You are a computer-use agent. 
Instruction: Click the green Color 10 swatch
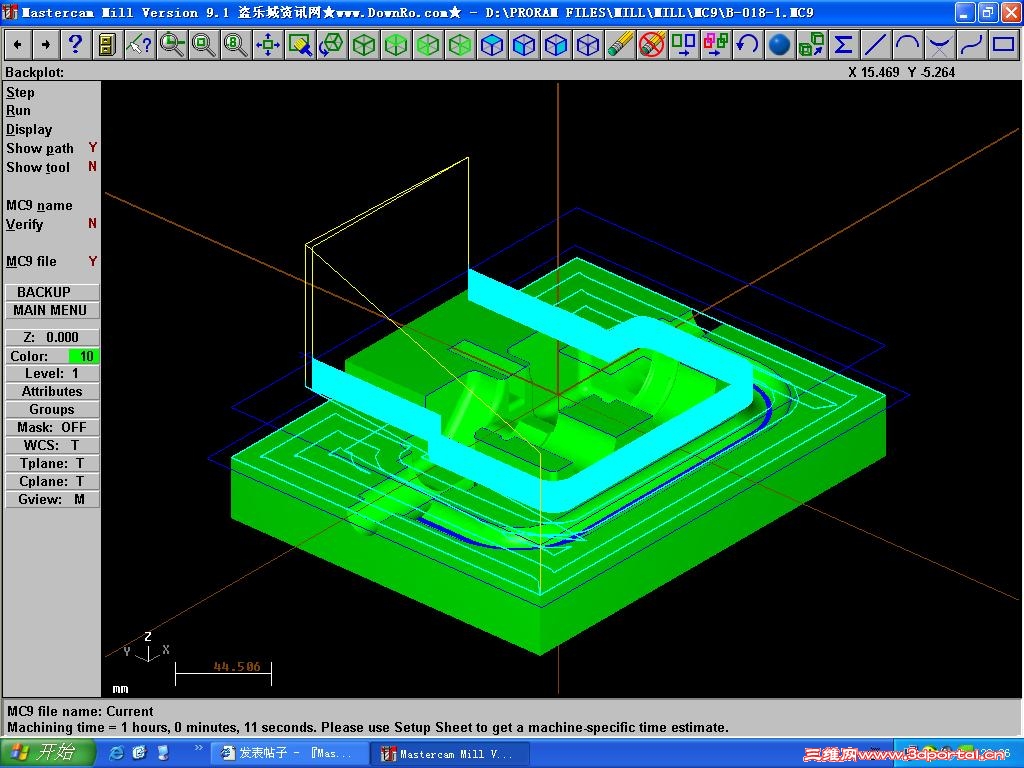coord(84,356)
